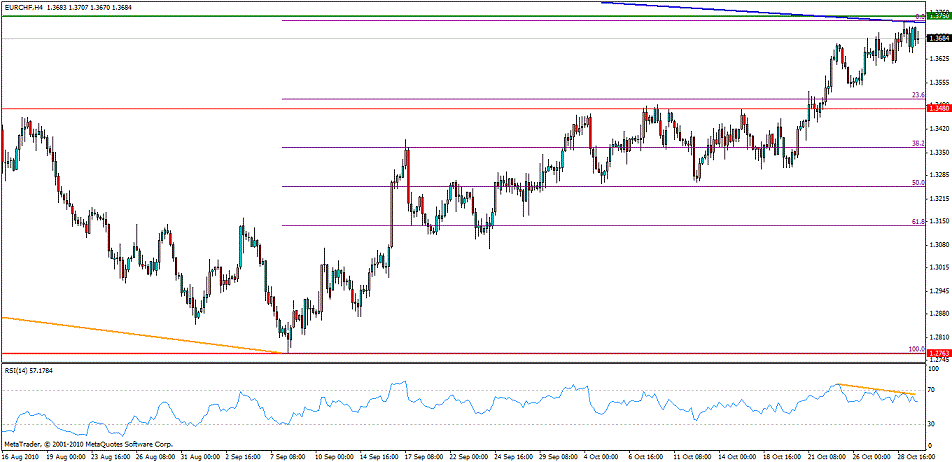Viewport: 952px width, 462px height.
Task: Select the 50.0 Fibonacci level label
Action: coord(918,182)
